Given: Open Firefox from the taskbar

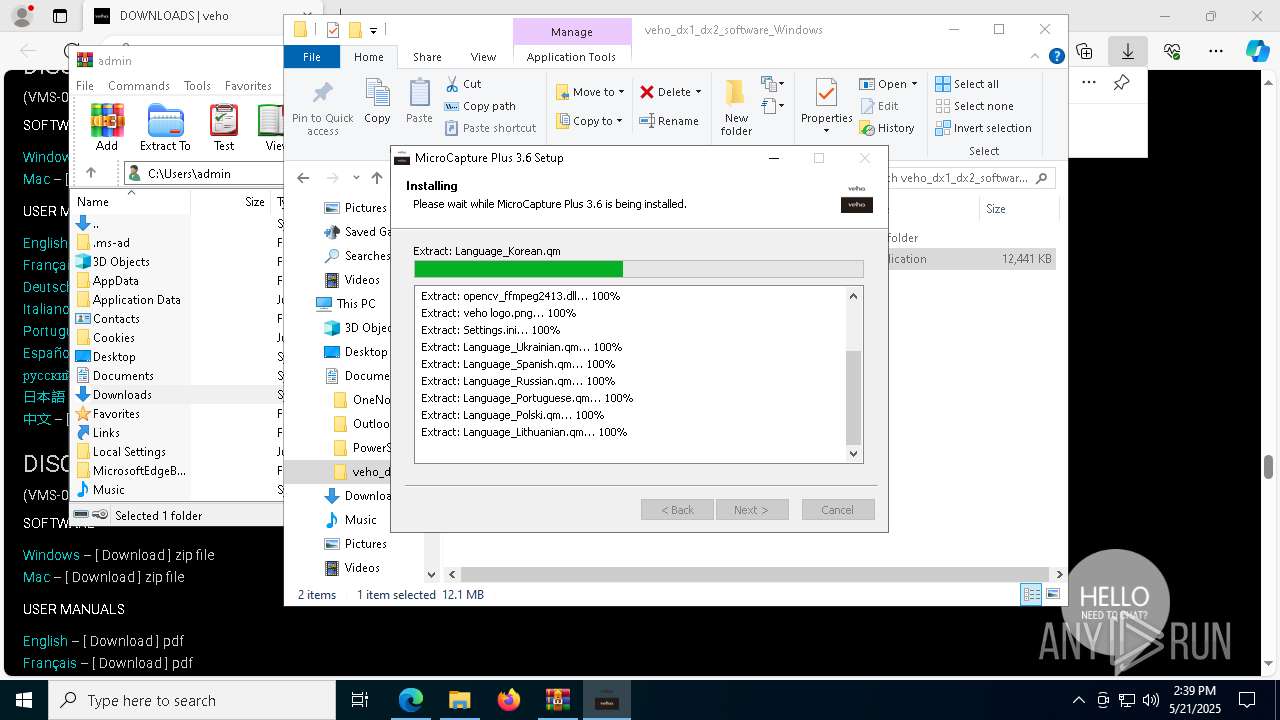Looking at the screenshot, I should (509, 700).
